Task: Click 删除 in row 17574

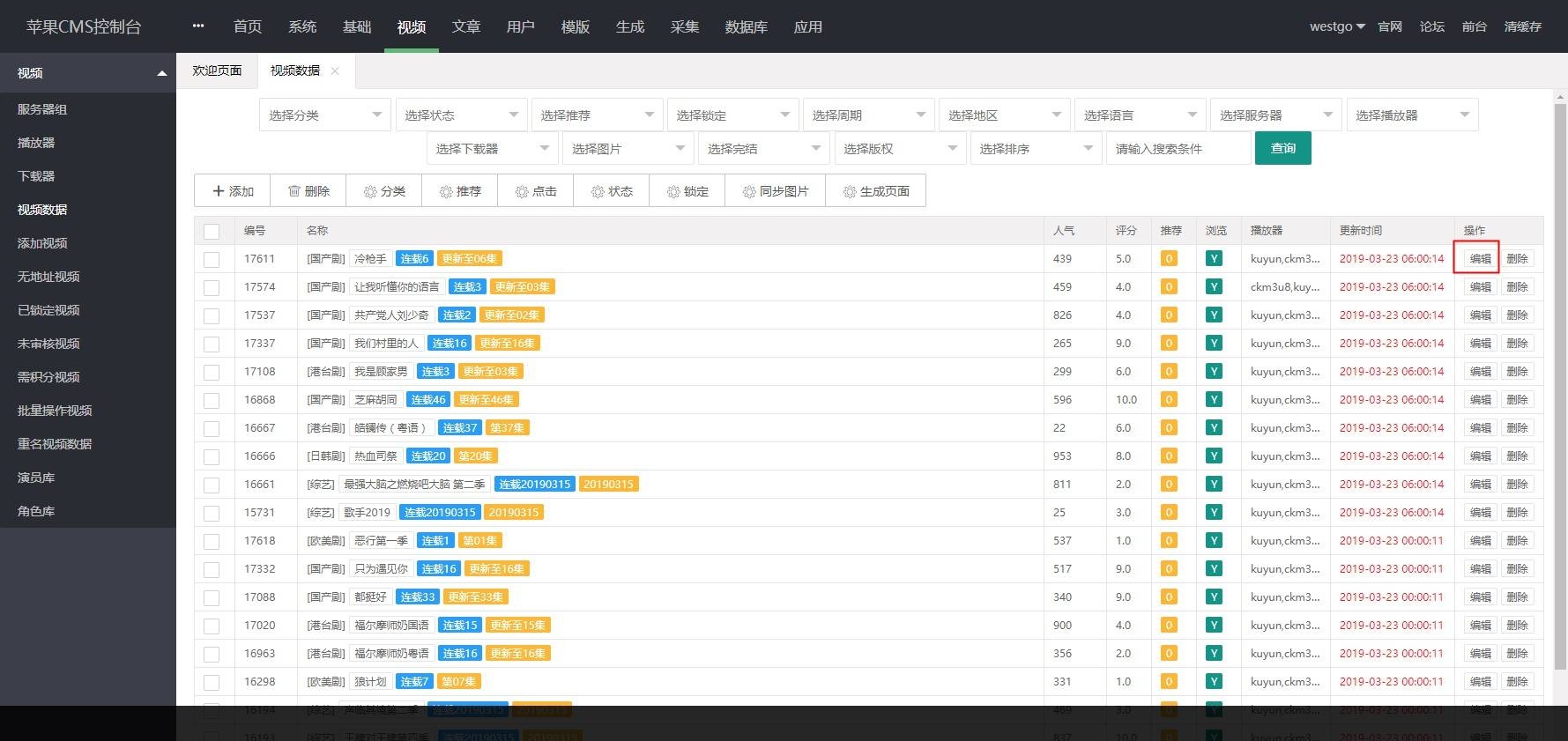Action: coord(1517,287)
